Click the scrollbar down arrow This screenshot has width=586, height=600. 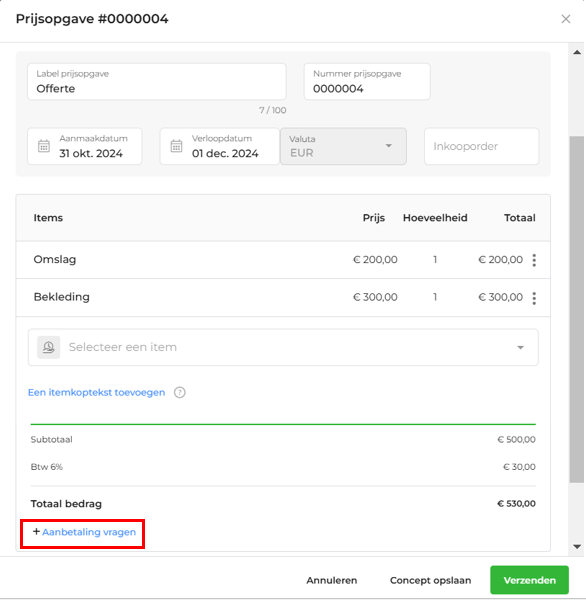[x=577, y=547]
